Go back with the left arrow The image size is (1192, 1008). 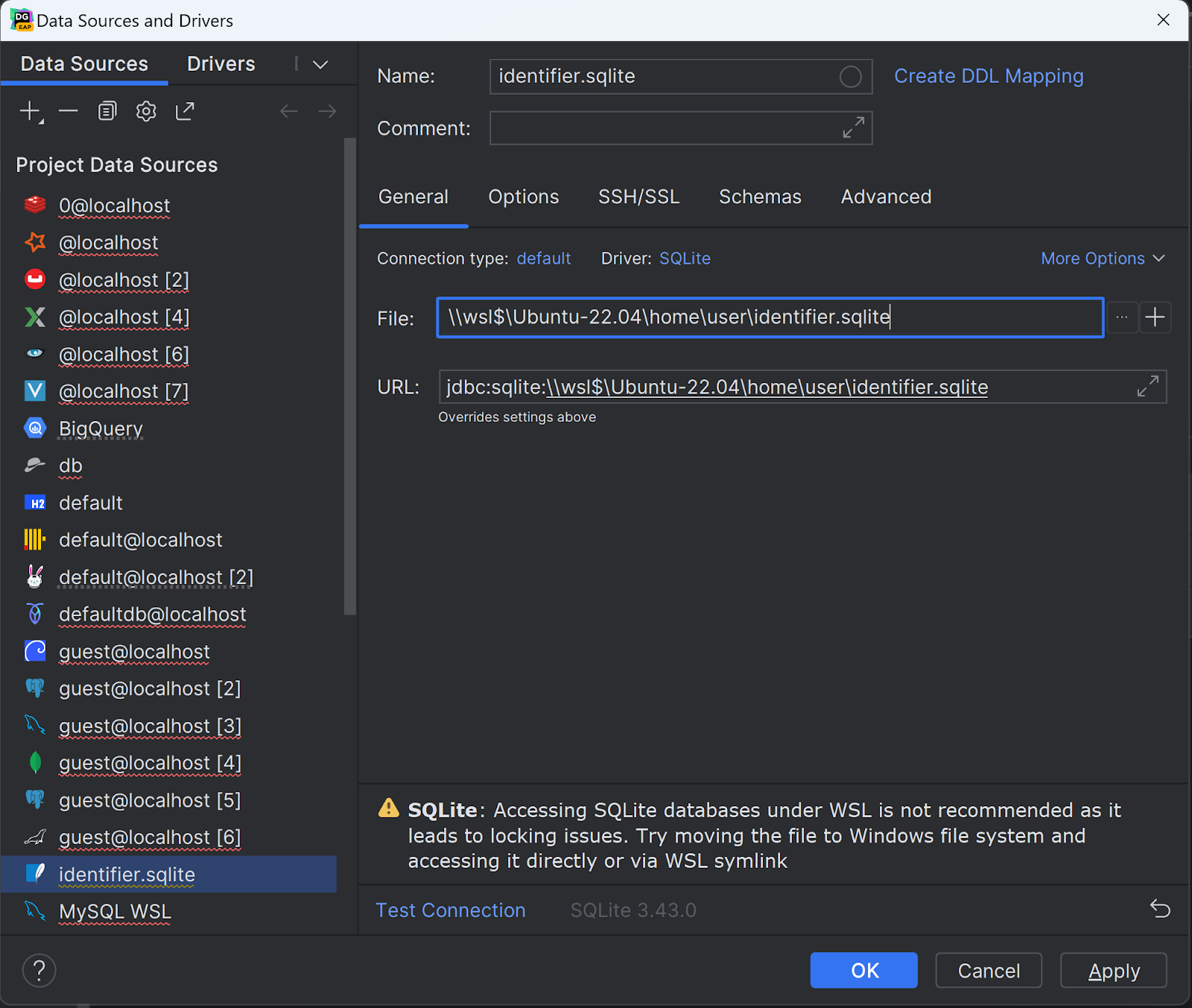point(289,112)
